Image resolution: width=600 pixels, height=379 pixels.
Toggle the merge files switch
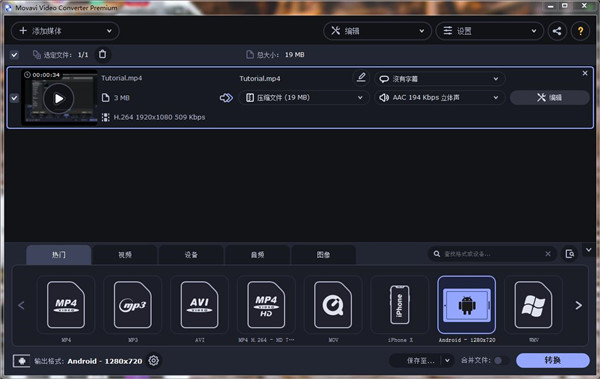[501, 360]
